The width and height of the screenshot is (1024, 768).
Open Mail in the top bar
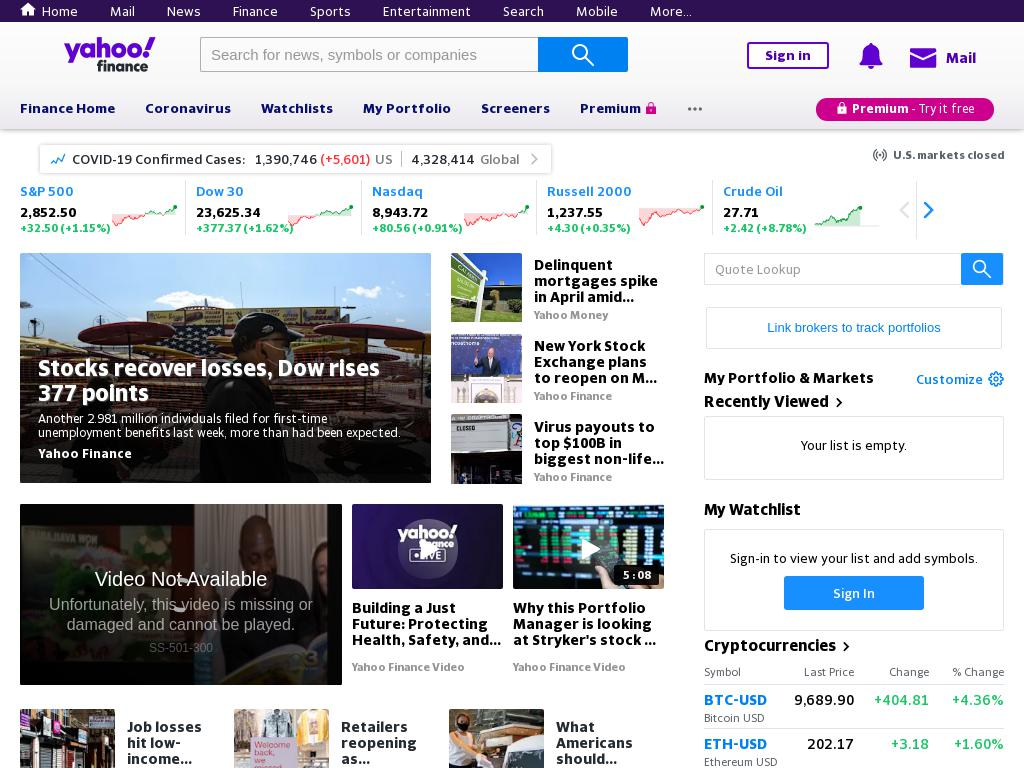click(122, 11)
